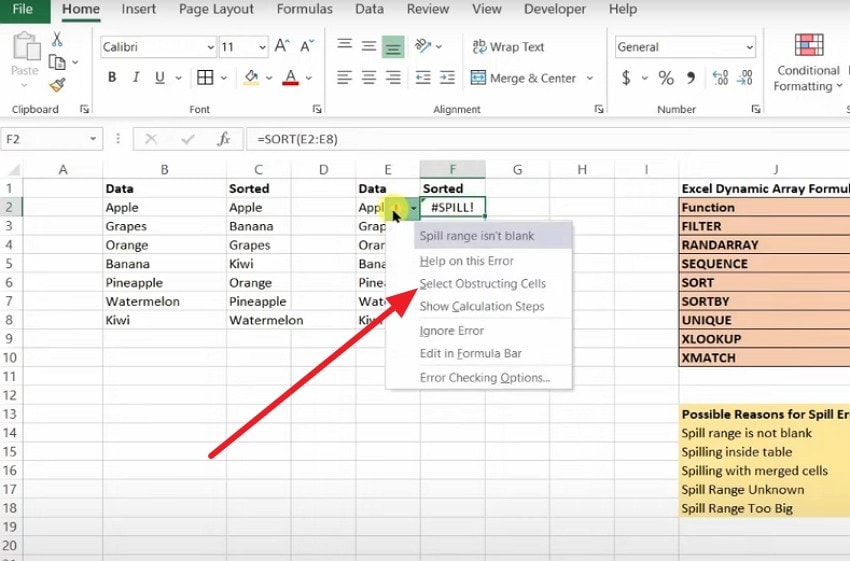Image resolution: width=850 pixels, height=561 pixels.
Task: Click Decrease Decimal icon
Action: pyautogui.click(x=745, y=78)
